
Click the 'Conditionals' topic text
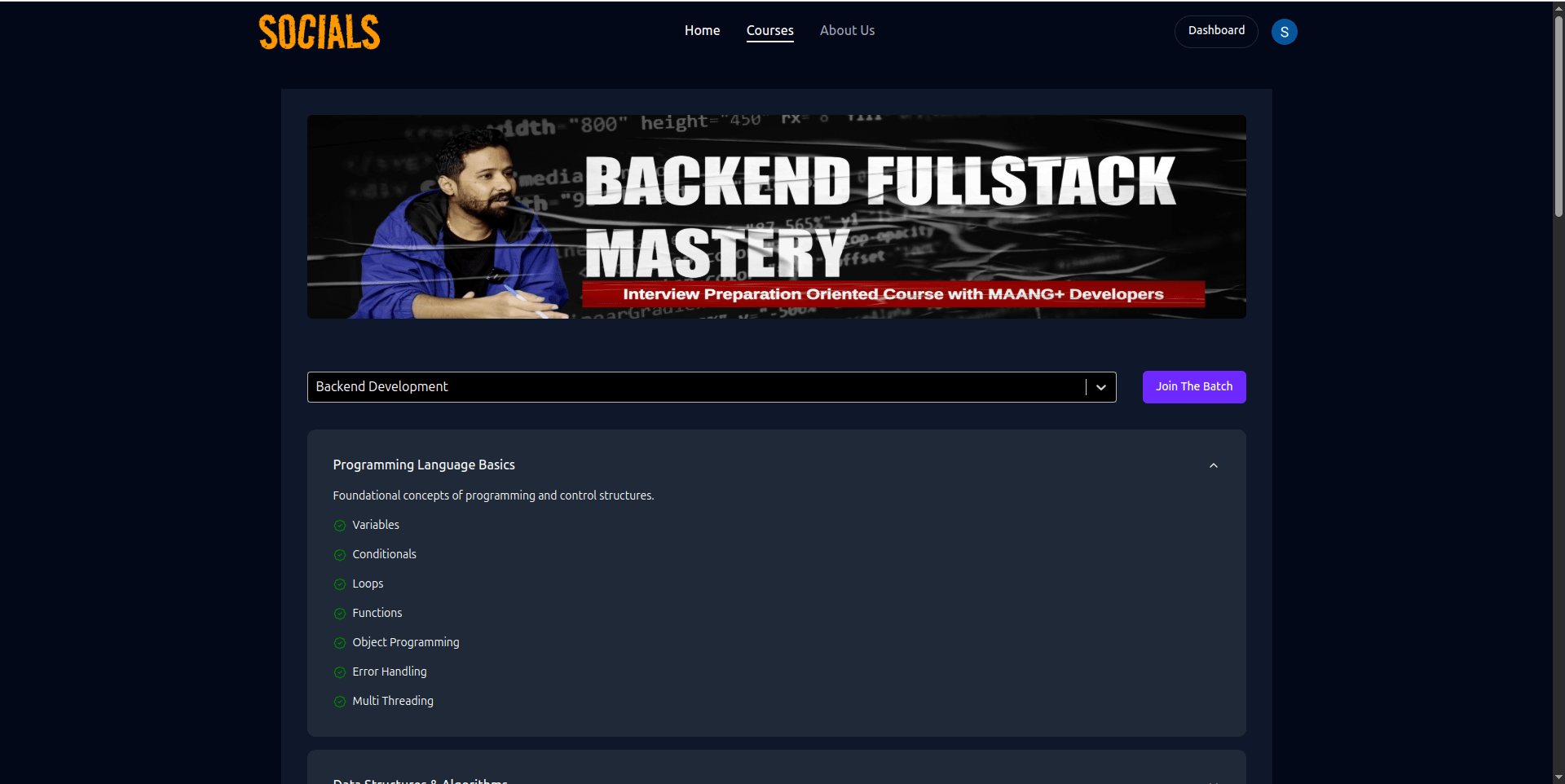[x=384, y=554]
